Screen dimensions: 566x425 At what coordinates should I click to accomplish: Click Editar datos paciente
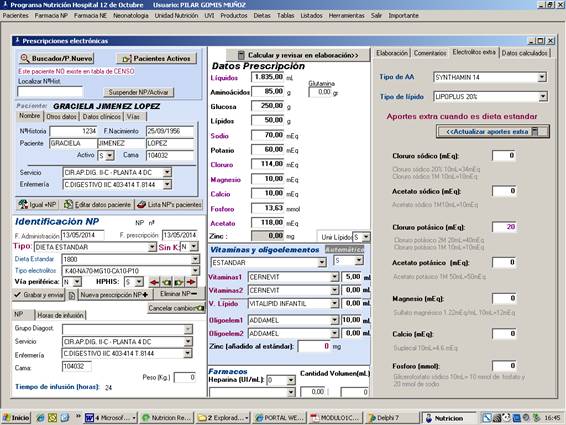coord(97,205)
